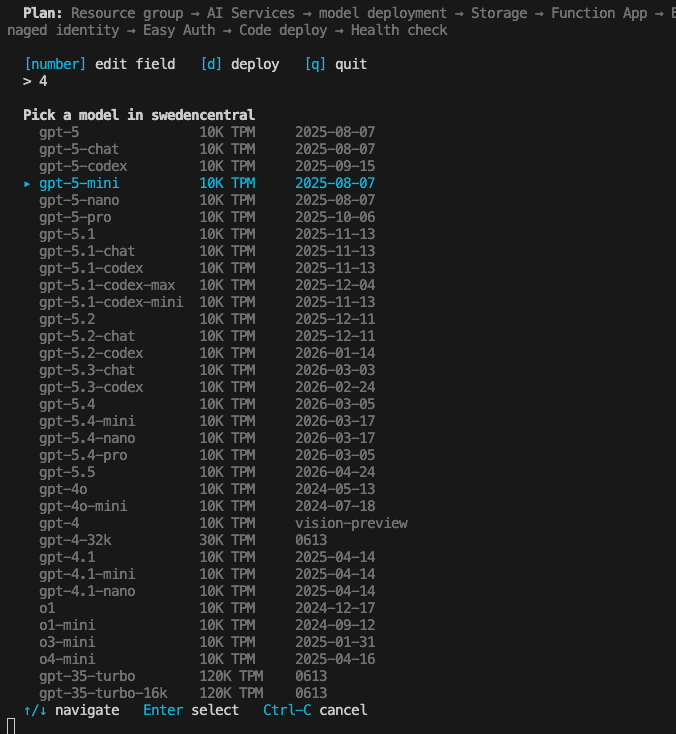The width and height of the screenshot is (676, 734).
Task: Pick gpt-5.1-chat from the list
Action: coord(207,251)
